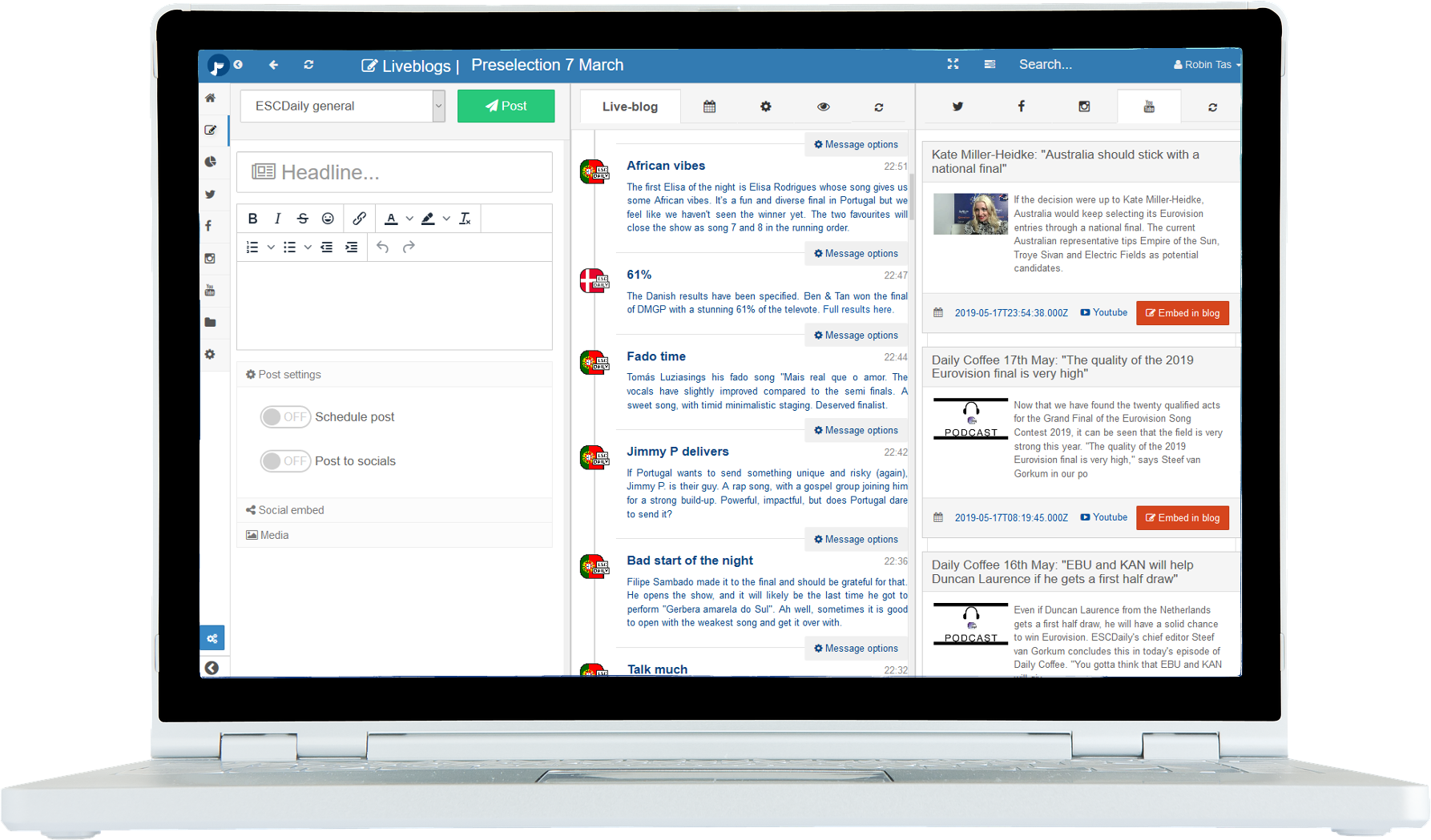Expand the Post settings section
This screenshot has height=840, width=1431.
[394, 375]
